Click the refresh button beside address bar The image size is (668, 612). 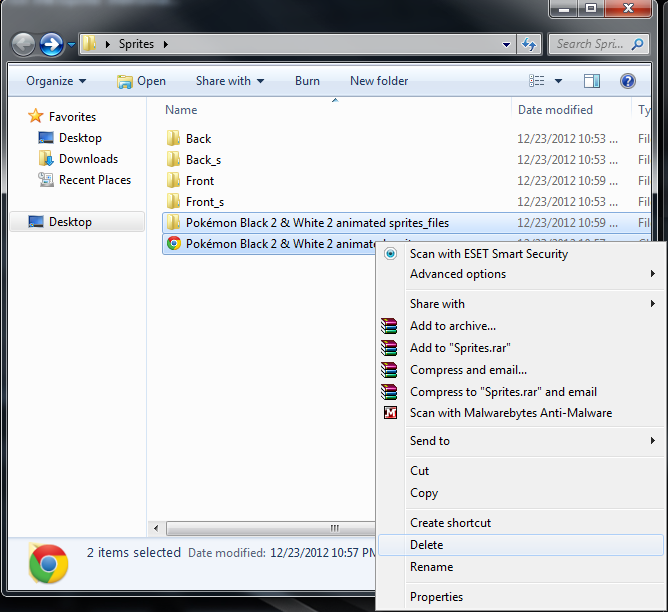pyautogui.click(x=529, y=44)
